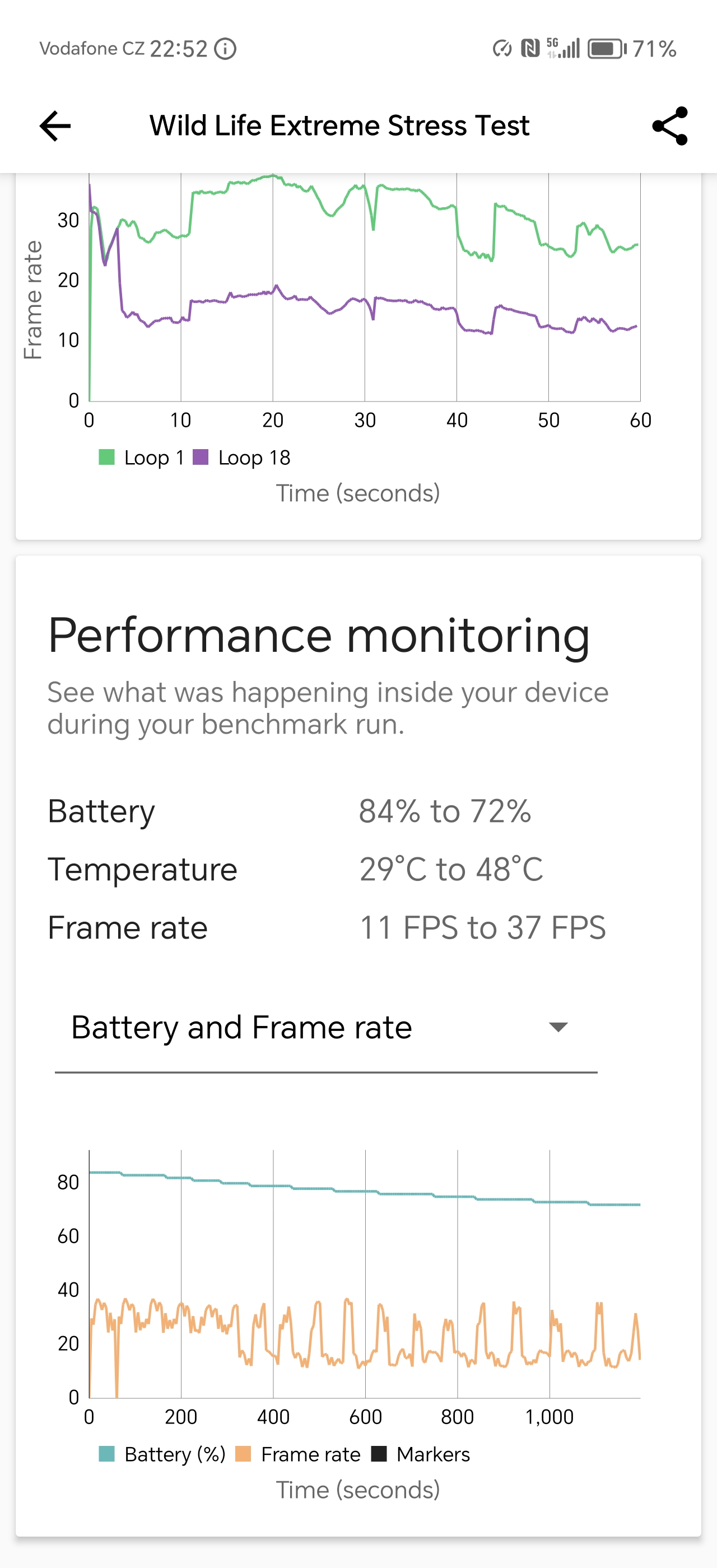Viewport: 717px width, 1568px height.
Task: Tap the info circle icon in status bar
Action: (226, 49)
